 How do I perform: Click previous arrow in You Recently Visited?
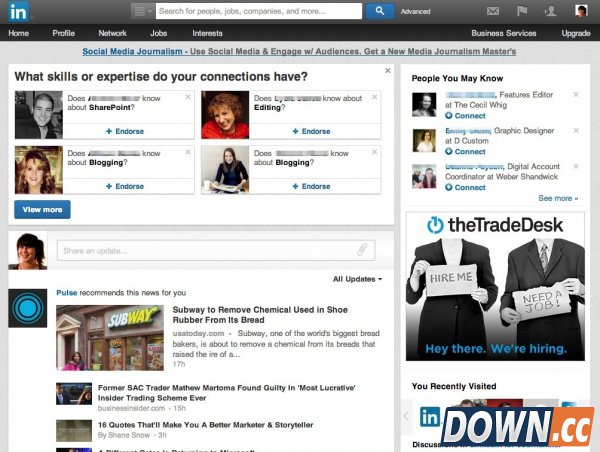tap(406, 416)
